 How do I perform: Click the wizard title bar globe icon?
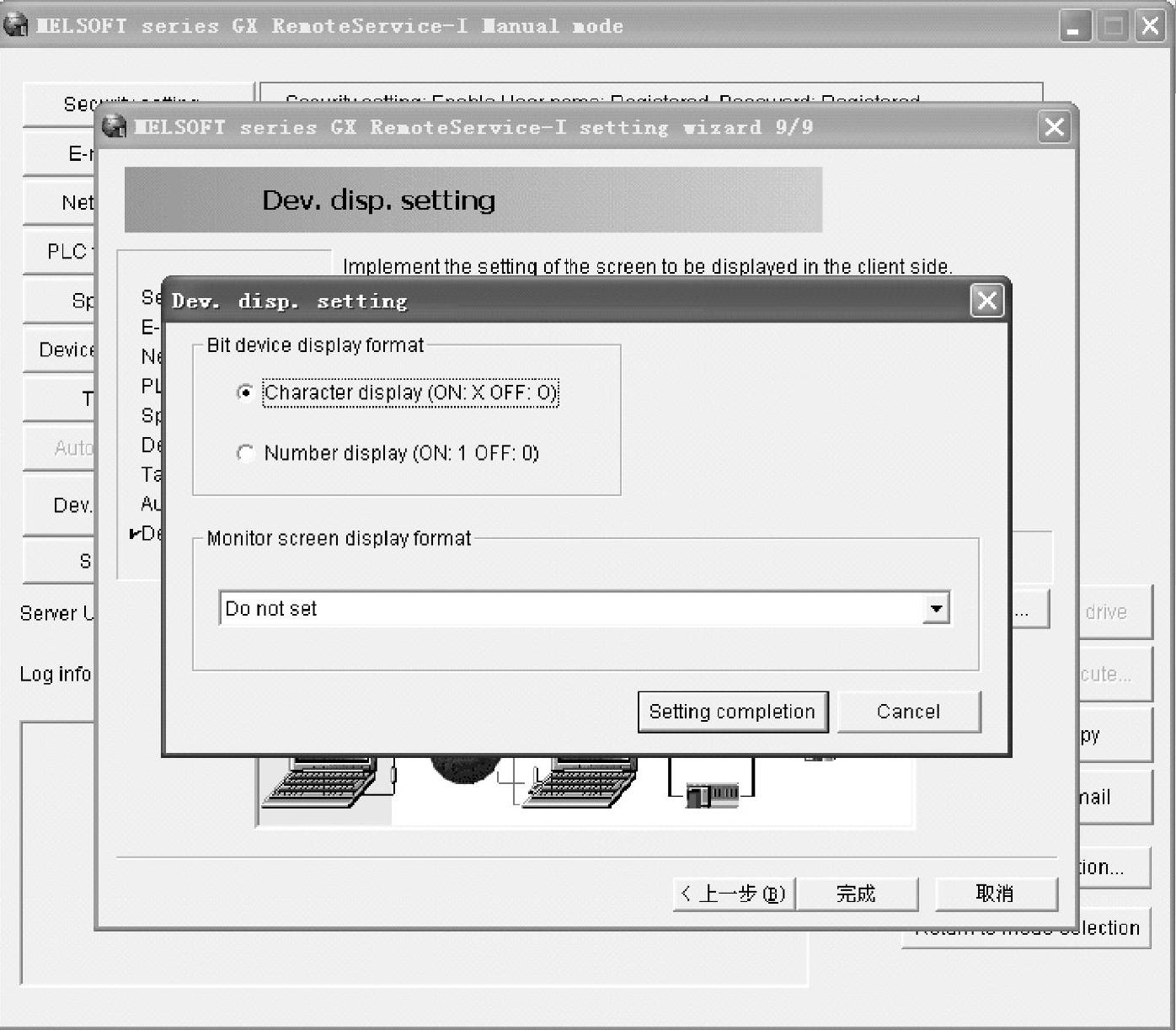(115, 127)
